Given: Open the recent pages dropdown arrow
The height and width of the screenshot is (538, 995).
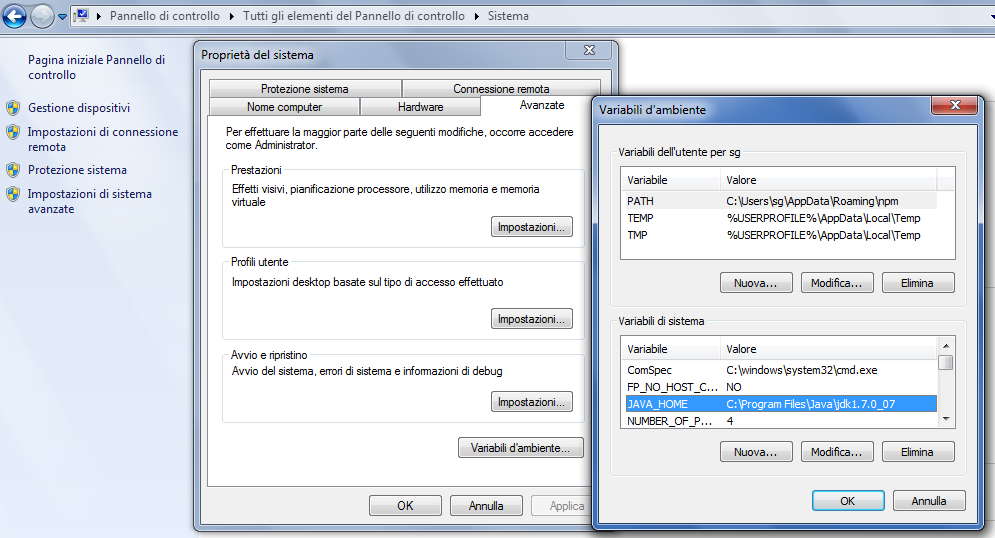Looking at the screenshot, I should click(x=62, y=17).
